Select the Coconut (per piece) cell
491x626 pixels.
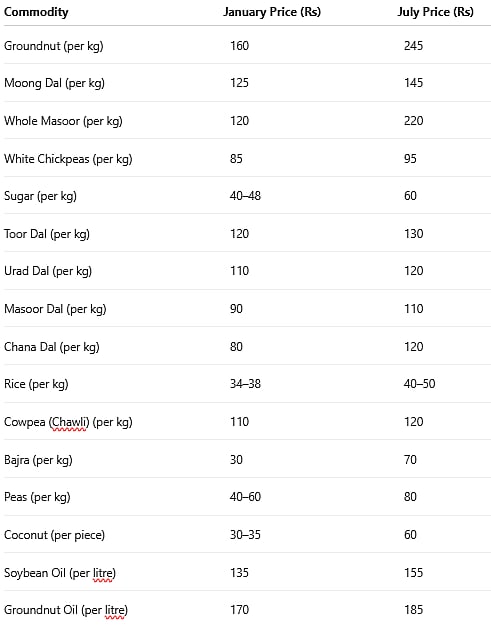(54, 535)
